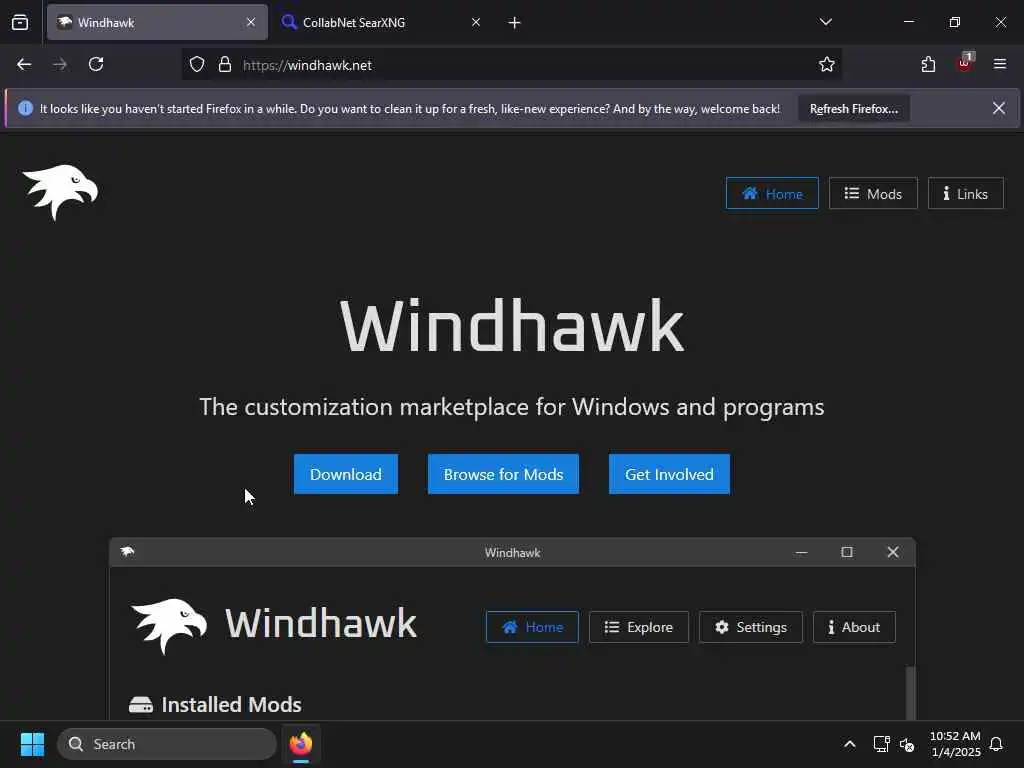This screenshot has height=768, width=1024.
Task: Open the Home nav button on site
Action: pyautogui.click(x=772, y=193)
